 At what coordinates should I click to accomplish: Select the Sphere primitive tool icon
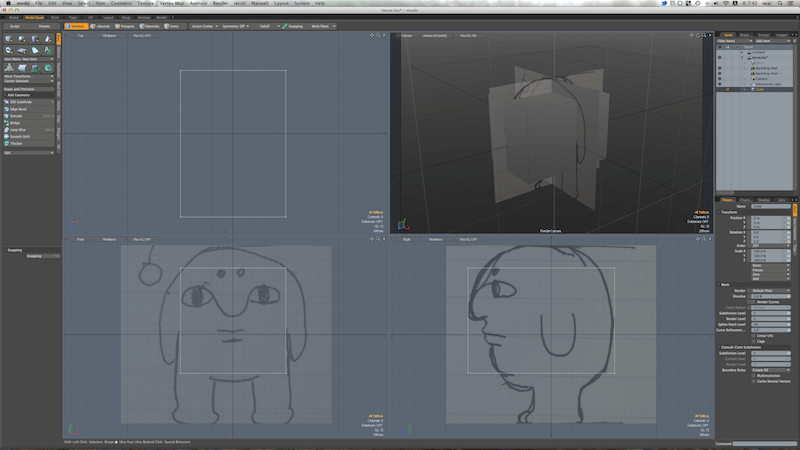coord(22,39)
